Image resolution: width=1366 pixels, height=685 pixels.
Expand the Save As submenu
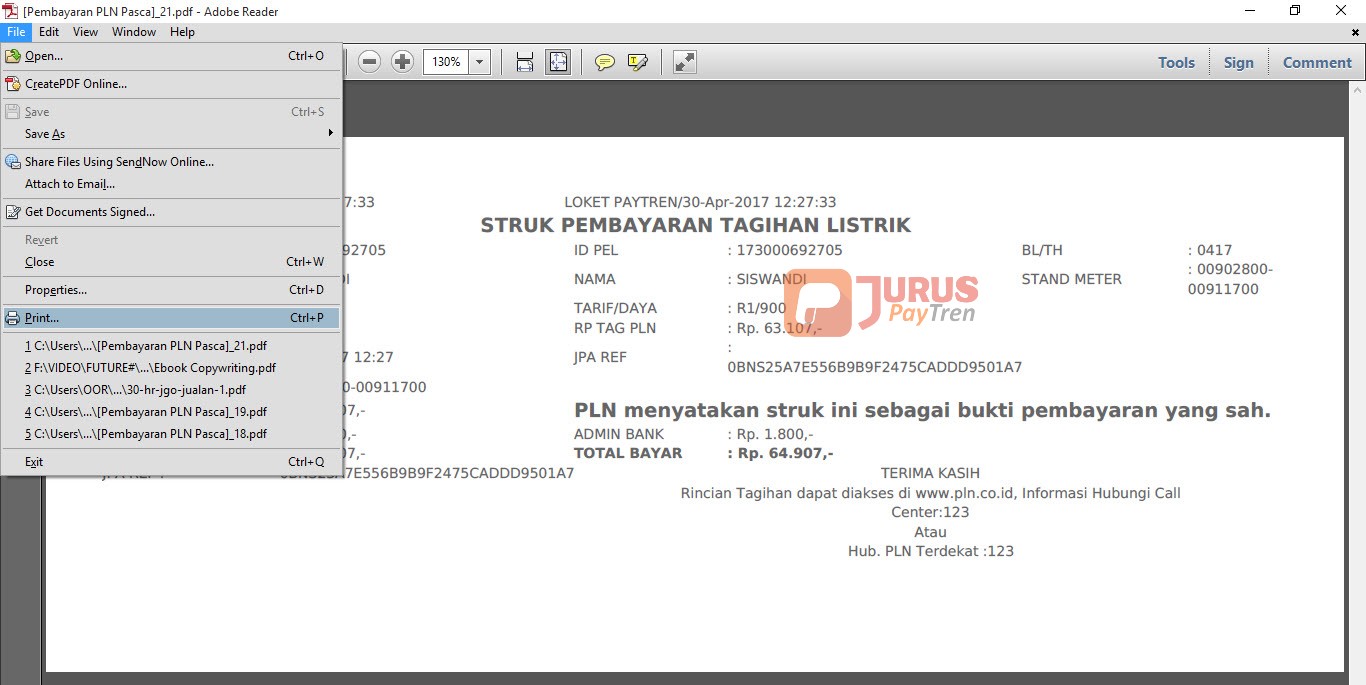tap(172, 134)
